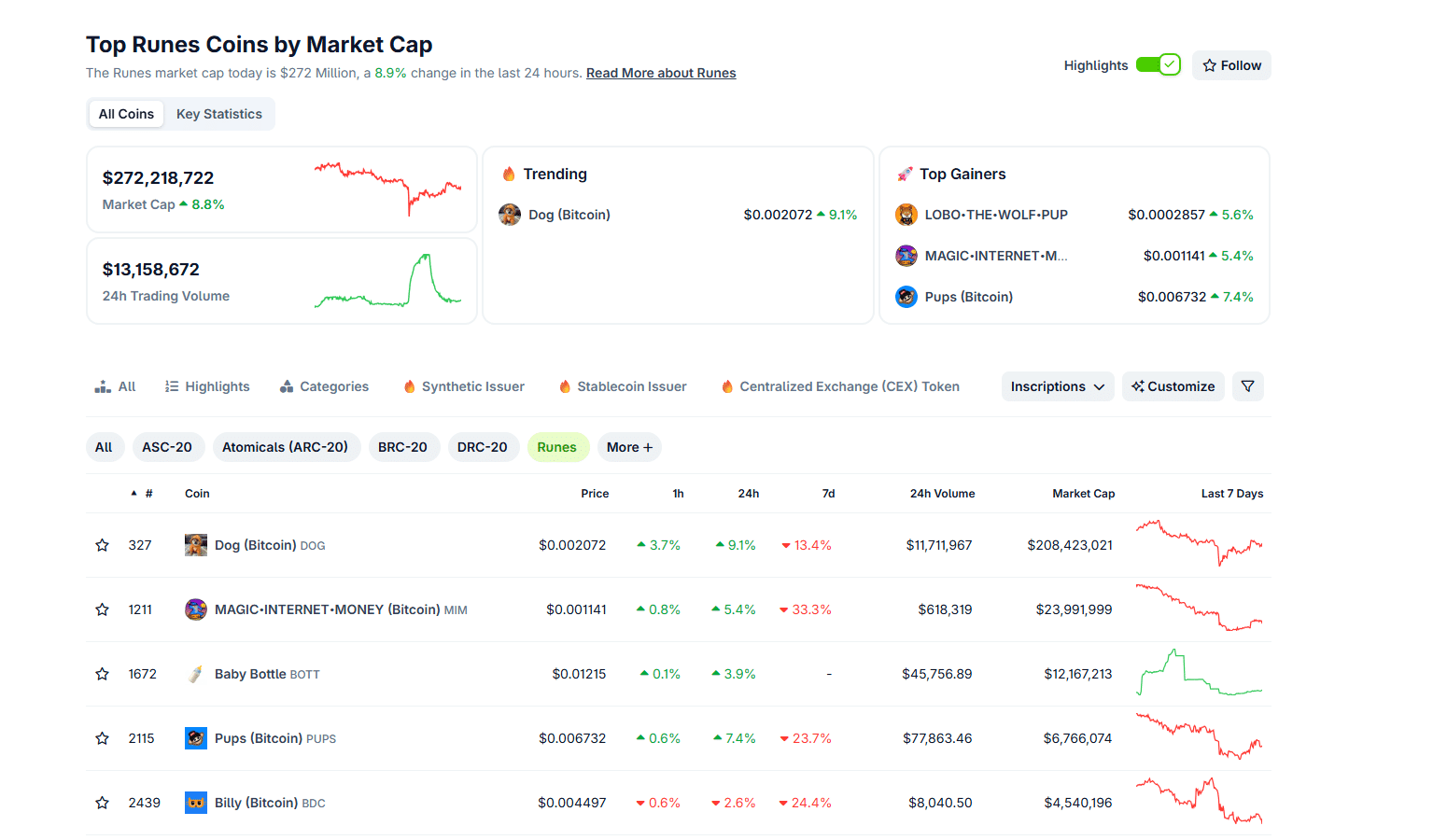
Task: Select the All chart icon filter
Action: pyautogui.click(x=103, y=385)
